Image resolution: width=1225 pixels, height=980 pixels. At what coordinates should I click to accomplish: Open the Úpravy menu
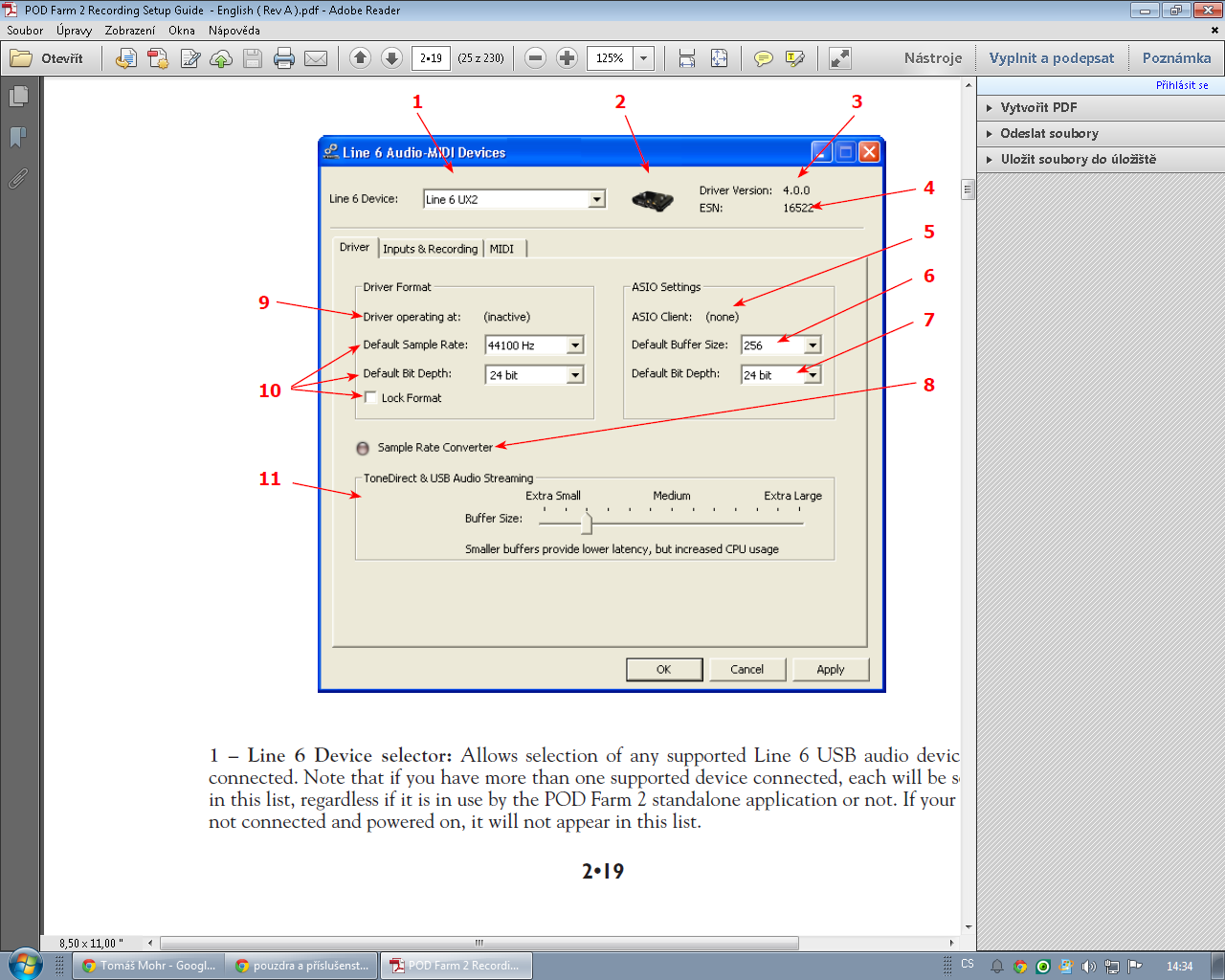click(74, 31)
